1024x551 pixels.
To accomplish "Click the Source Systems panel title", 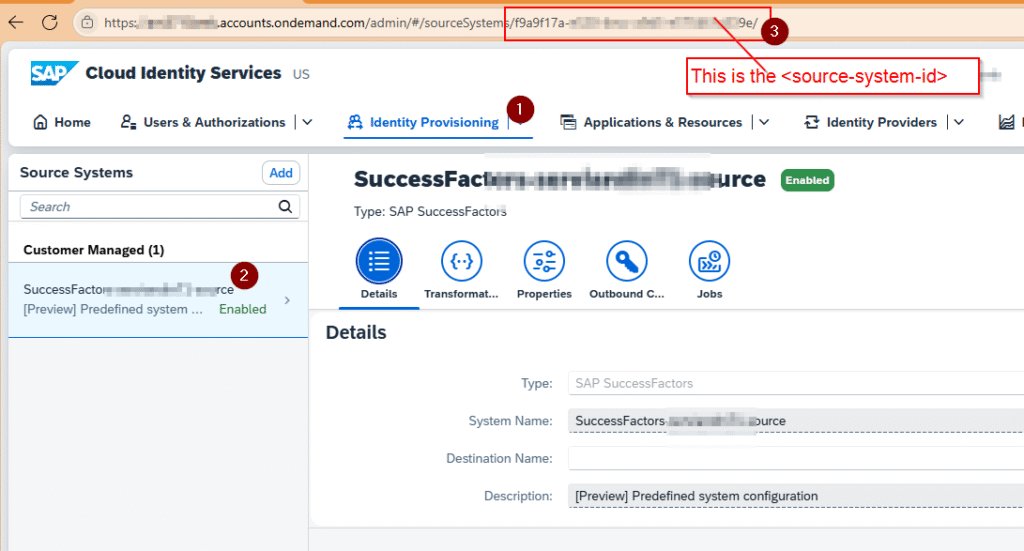I will [76, 172].
